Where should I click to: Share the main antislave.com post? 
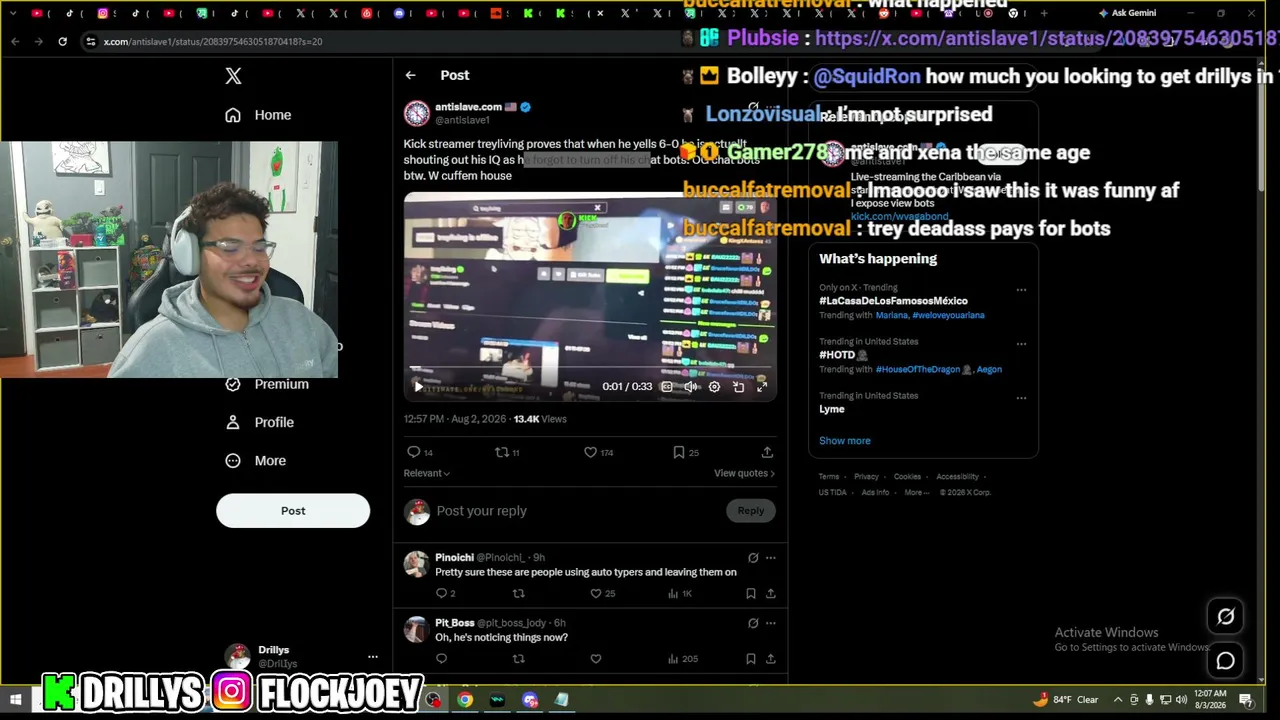[x=767, y=452]
